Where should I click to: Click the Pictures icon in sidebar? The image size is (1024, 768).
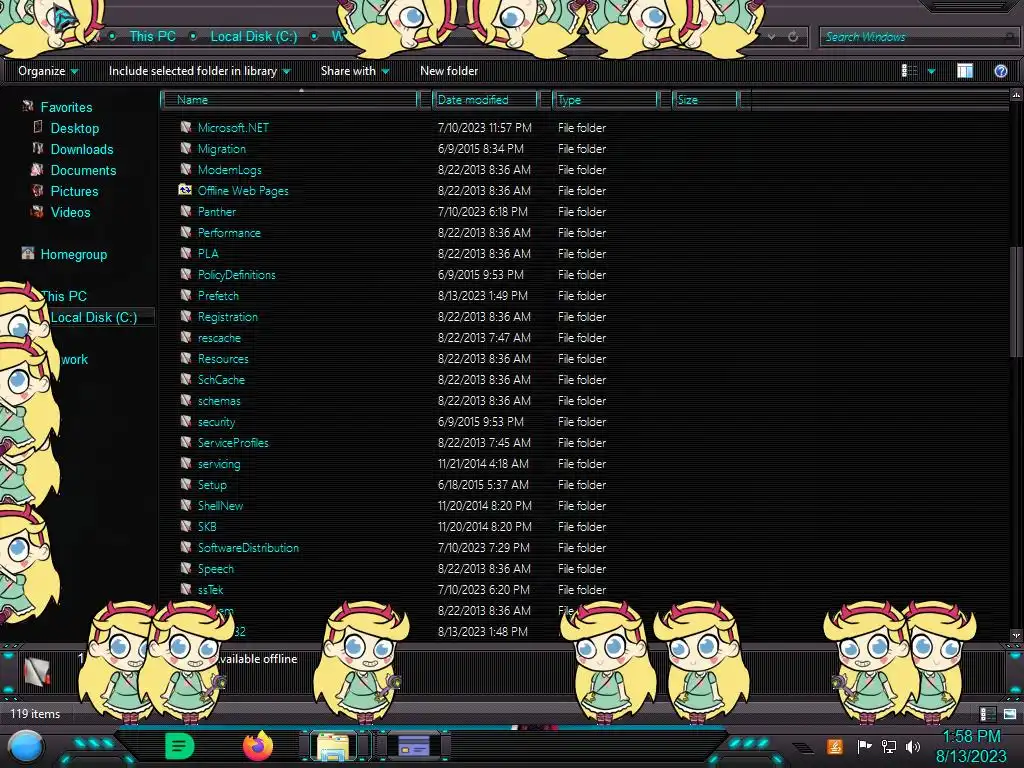[38, 191]
